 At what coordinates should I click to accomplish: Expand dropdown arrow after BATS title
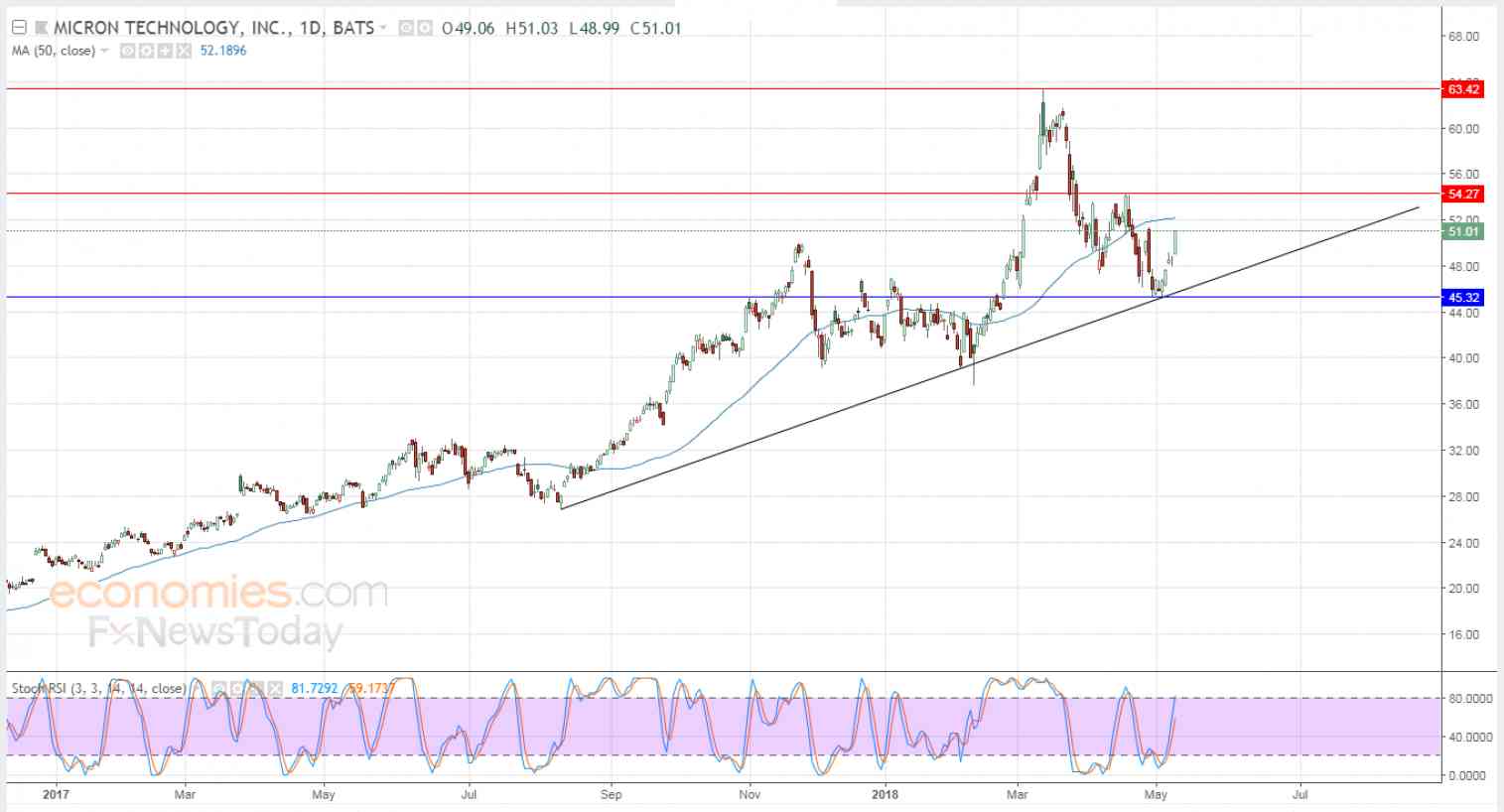point(382,27)
